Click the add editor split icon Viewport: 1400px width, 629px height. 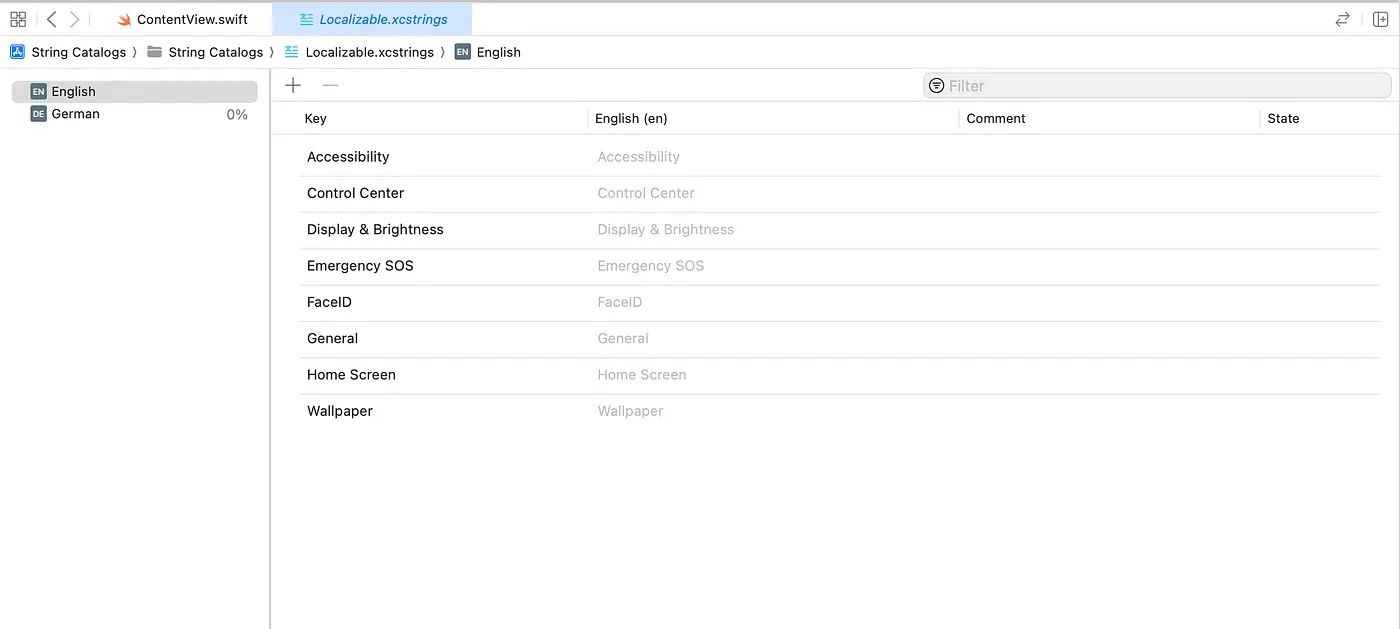[1380, 19]
